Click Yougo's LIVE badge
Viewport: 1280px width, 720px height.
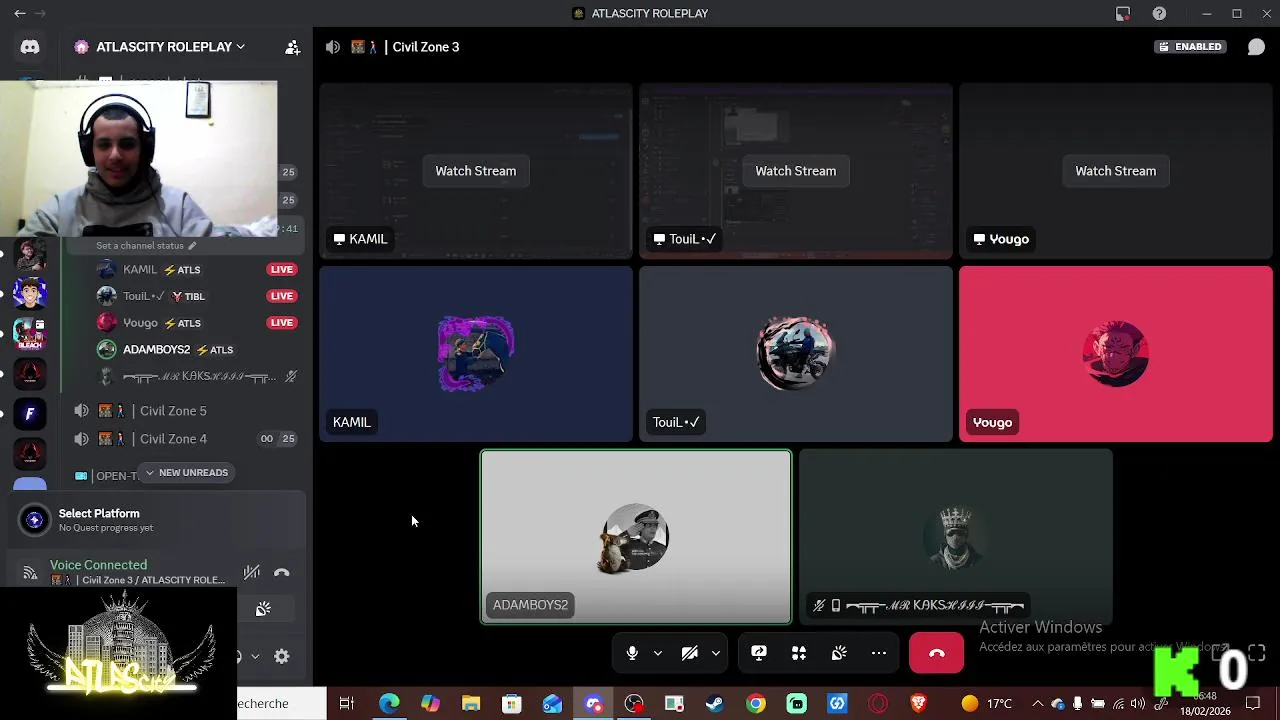pos(282,323)
